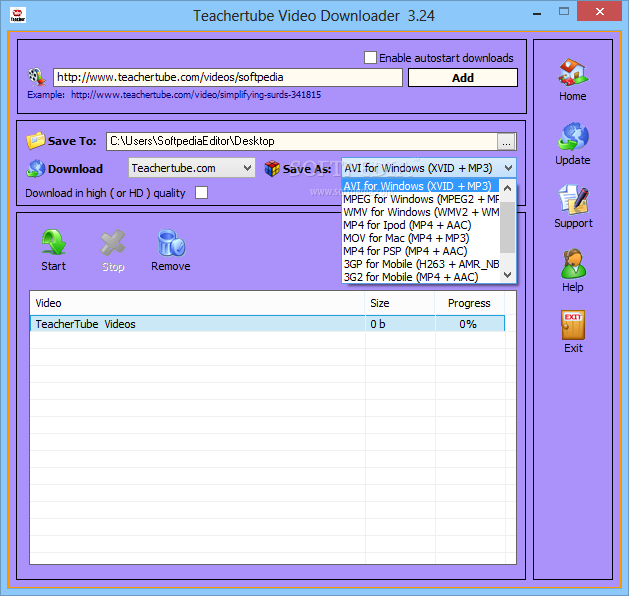Click the app icon in title bar
The height and width of the screenshot is (596, 629).
[x=18, y=15]
